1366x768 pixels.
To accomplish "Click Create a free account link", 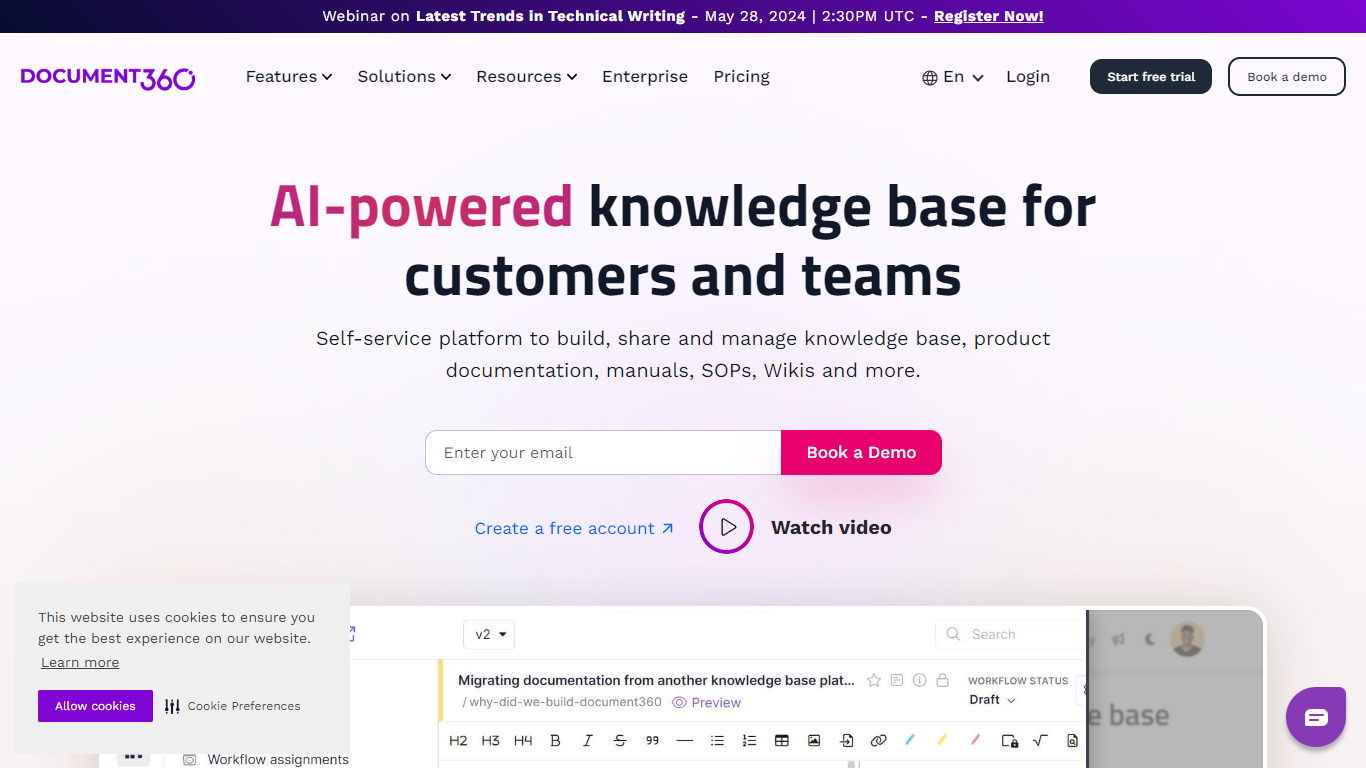I will pos(574,528).
